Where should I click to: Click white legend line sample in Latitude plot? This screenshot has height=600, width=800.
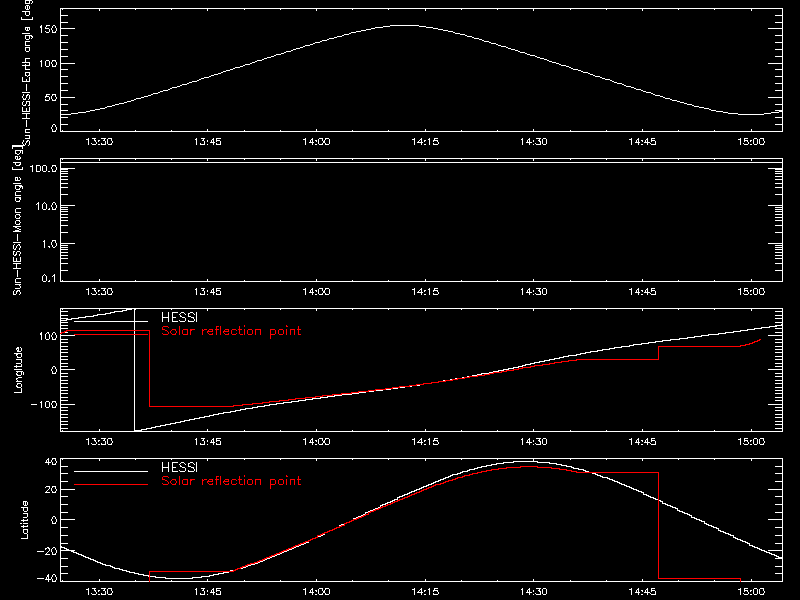[x=111, y=471]
